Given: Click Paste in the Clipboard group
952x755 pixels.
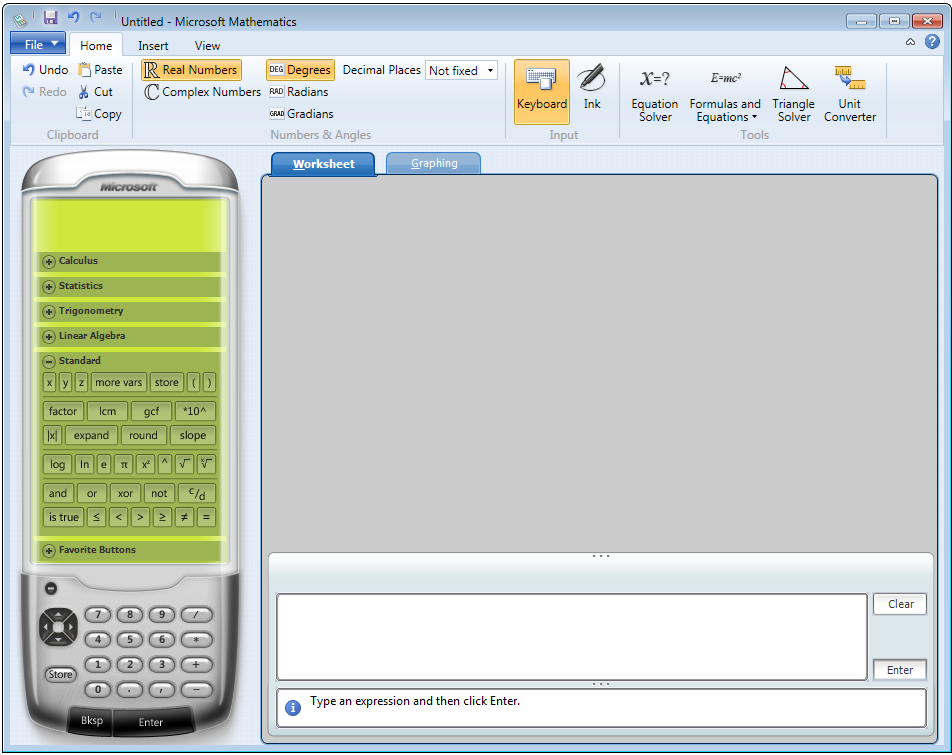Looking at the screenshot, I should pos(100,70).
